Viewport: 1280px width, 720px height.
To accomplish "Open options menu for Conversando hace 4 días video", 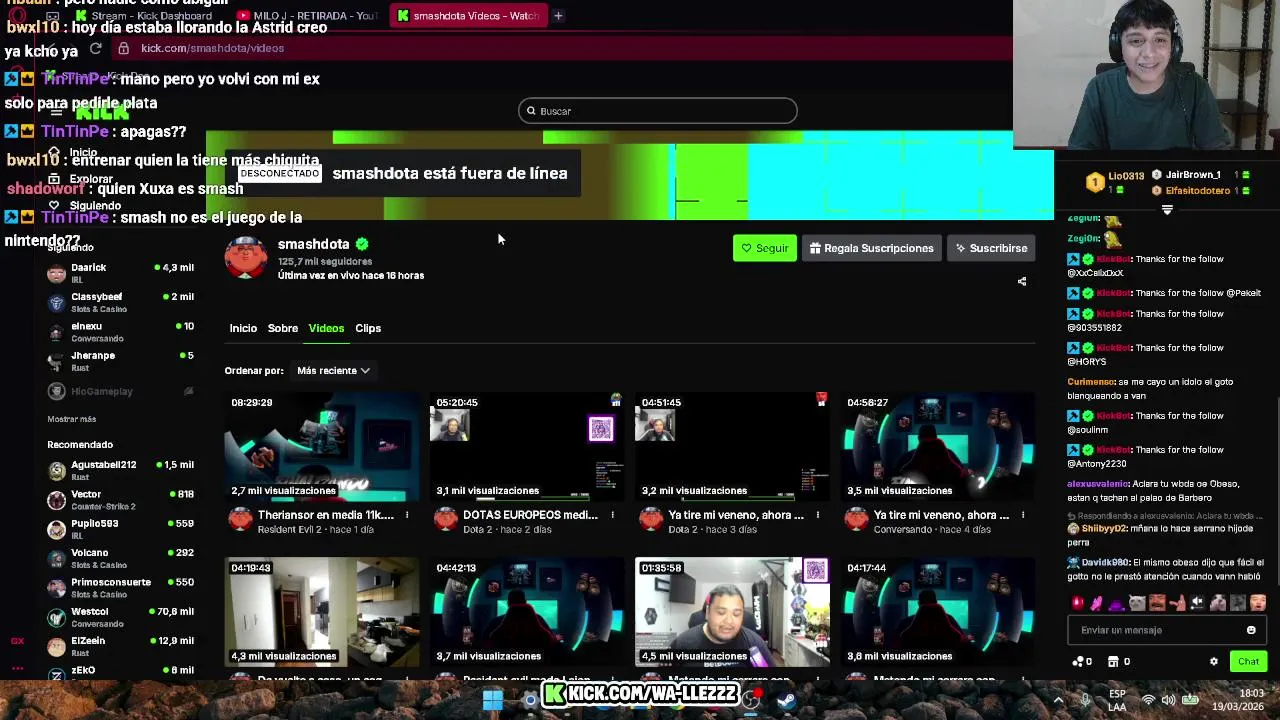I will (x=1022, y=515).
